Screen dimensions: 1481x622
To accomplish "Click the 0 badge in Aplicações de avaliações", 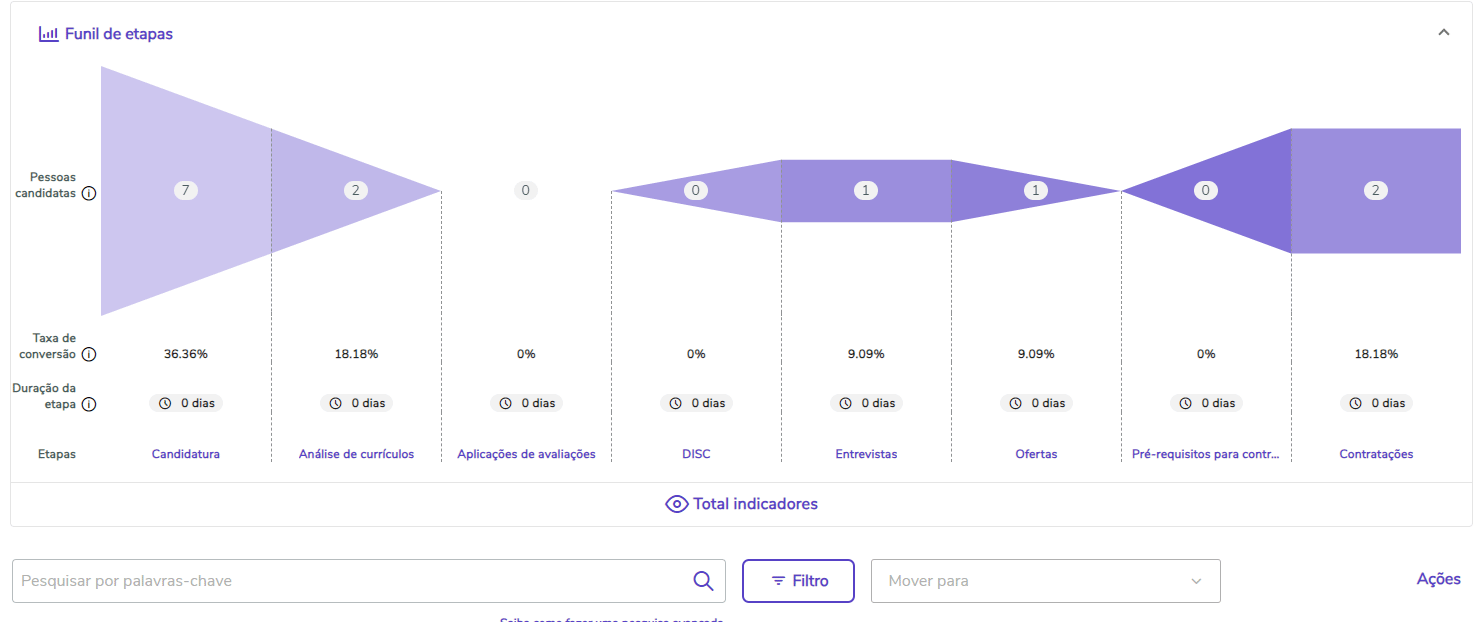I will pos(526,190).
